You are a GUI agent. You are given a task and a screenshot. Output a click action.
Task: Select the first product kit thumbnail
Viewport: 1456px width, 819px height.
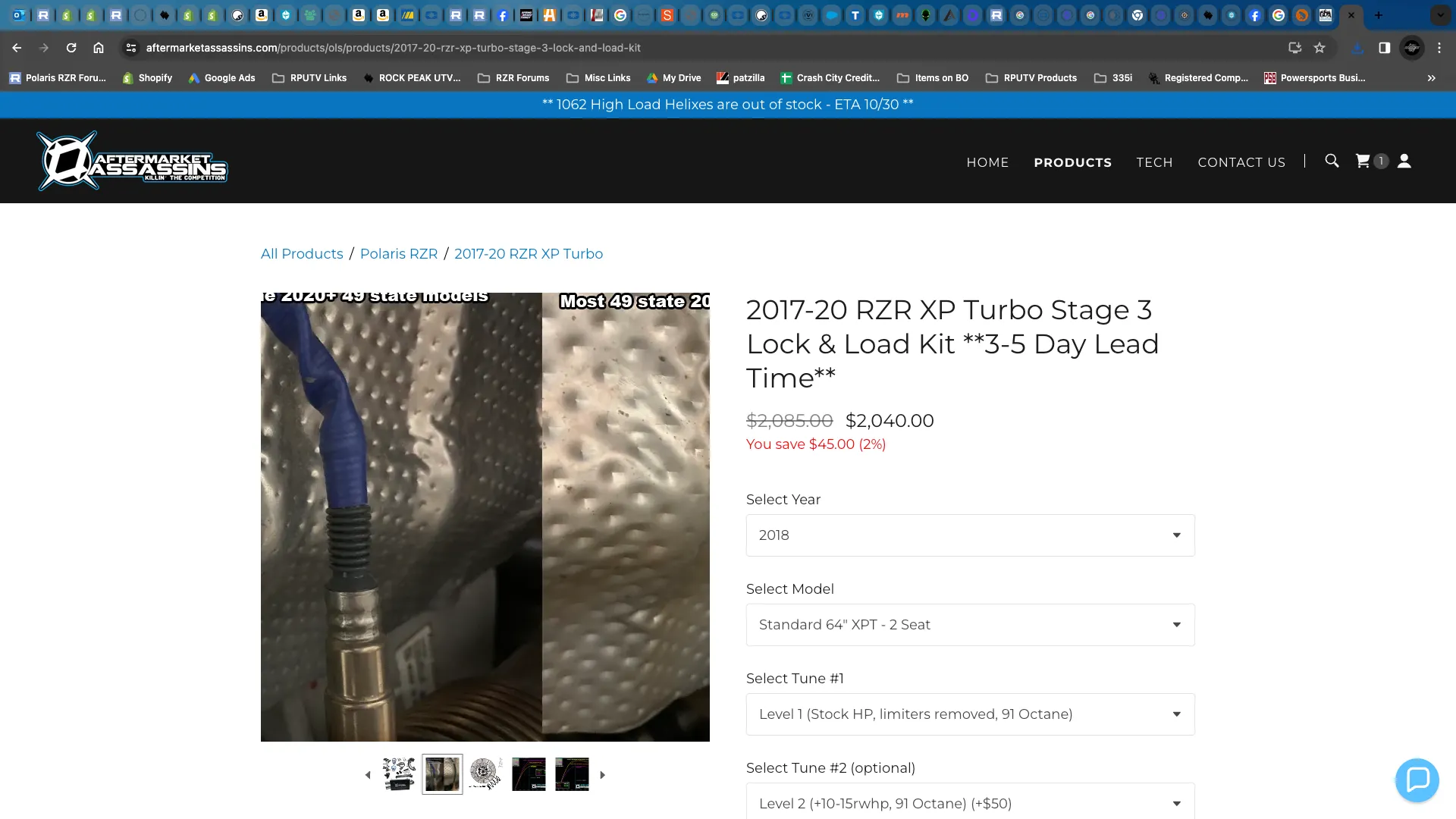(399, 775)
